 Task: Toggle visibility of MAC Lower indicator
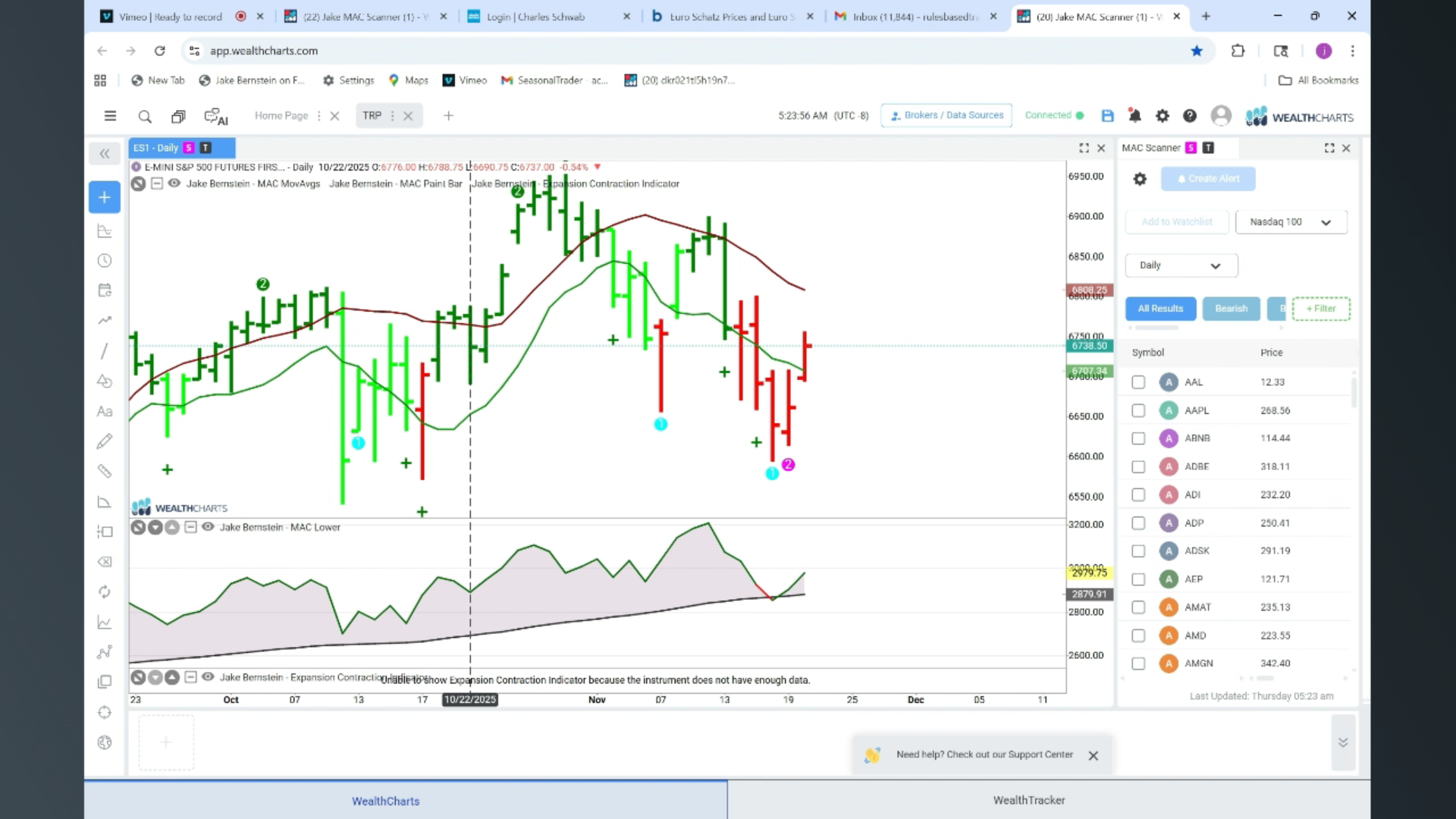click(208, 527)
